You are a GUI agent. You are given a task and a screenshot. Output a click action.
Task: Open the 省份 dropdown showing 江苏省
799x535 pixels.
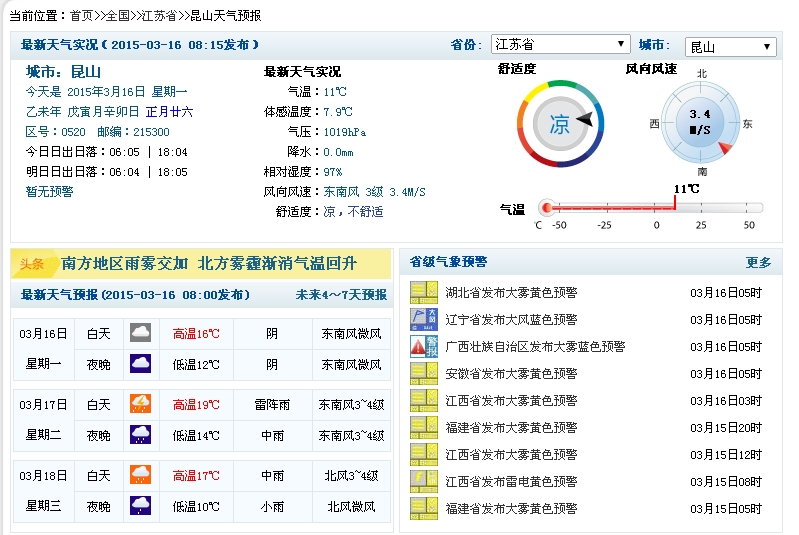click(560, 44)
